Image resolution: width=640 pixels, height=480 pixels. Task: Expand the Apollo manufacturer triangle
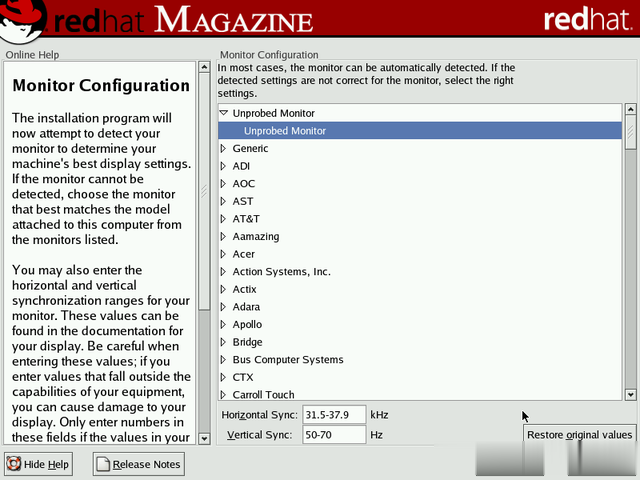[223, 324]
